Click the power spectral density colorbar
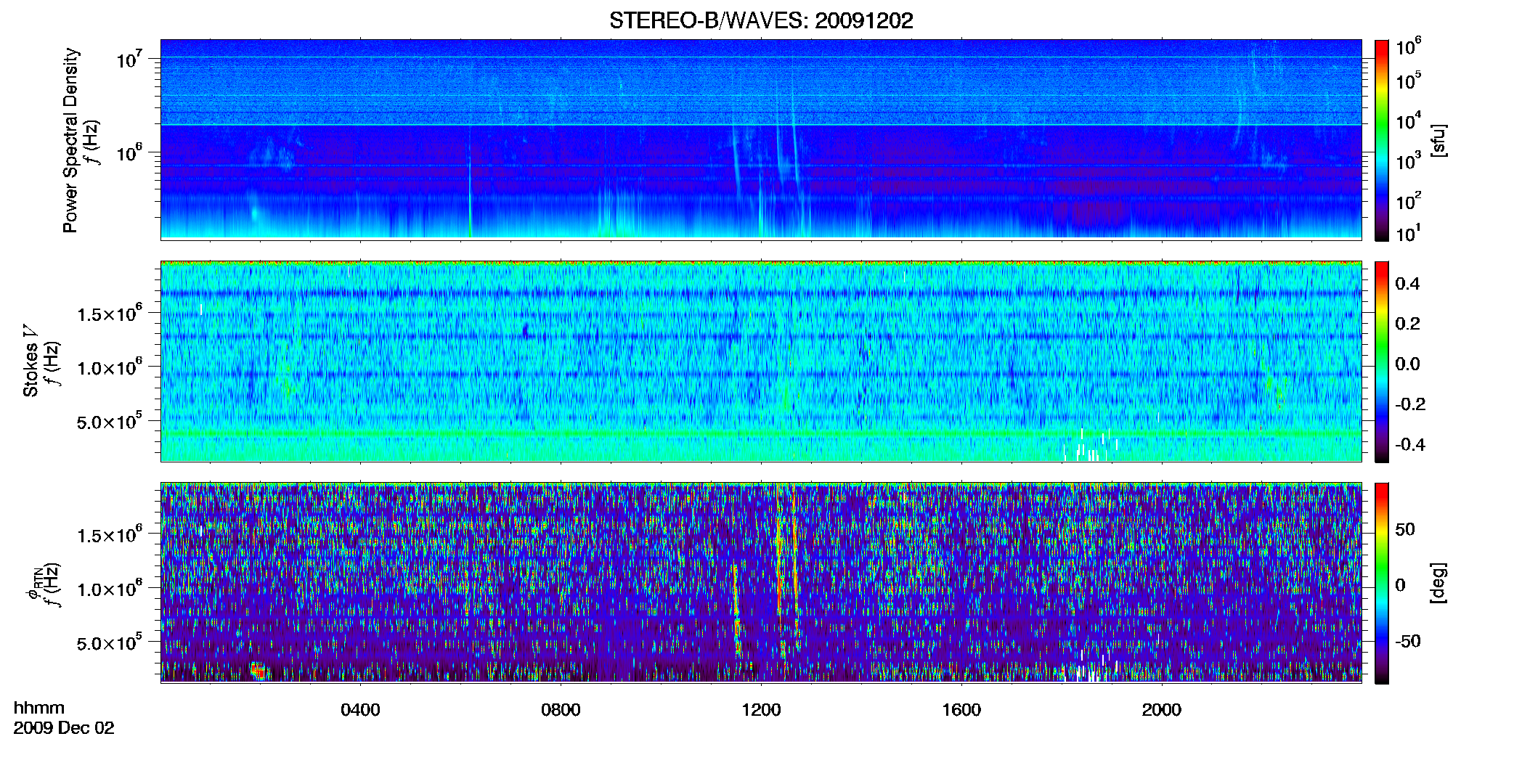This screenshot has height=784, width=1522. (x=1382, y=140)
